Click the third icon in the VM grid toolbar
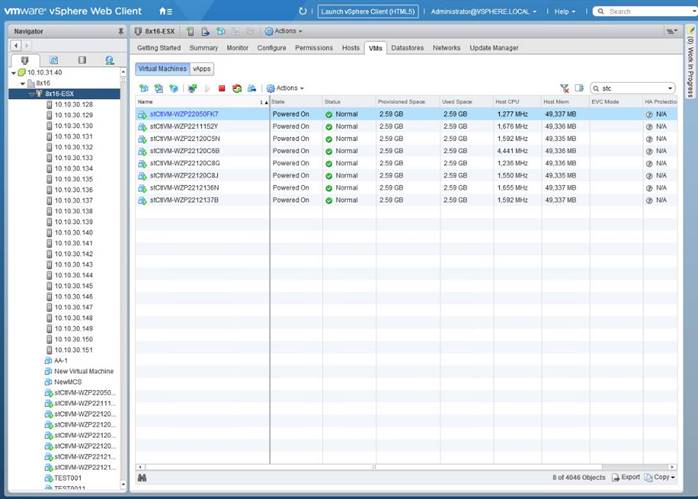The height and width of the screenshot is (499, 698). (x=174, y=88)
